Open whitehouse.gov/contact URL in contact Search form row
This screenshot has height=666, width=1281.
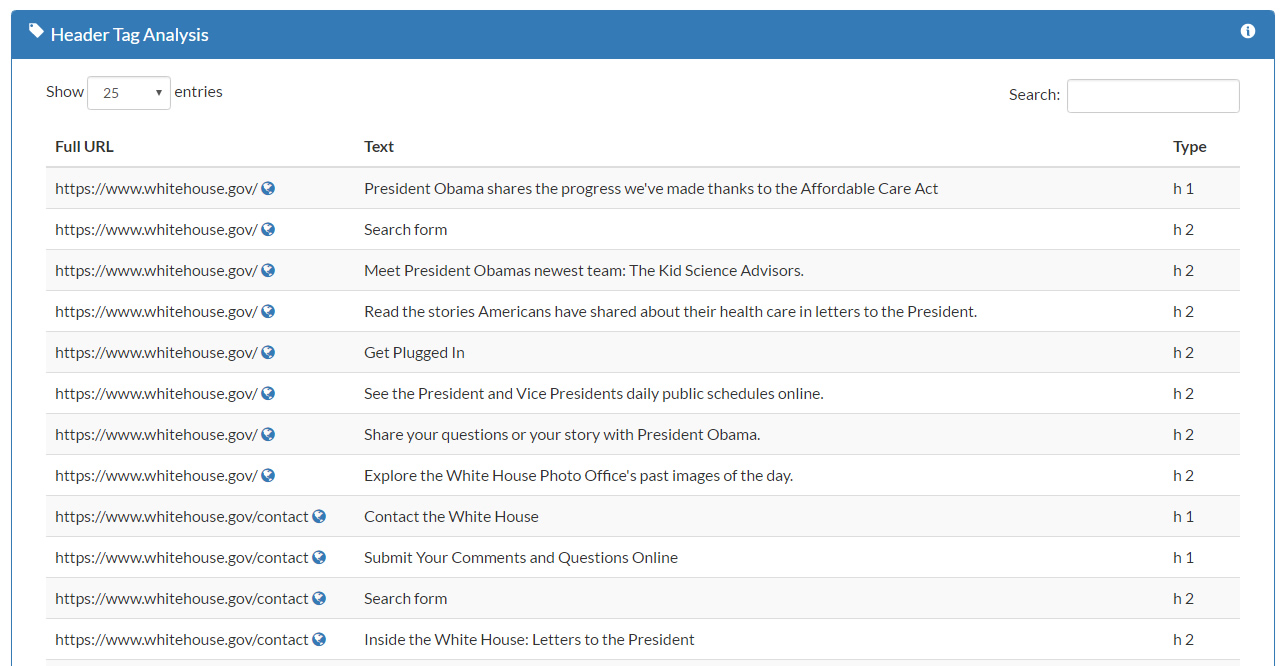(181, 598)
